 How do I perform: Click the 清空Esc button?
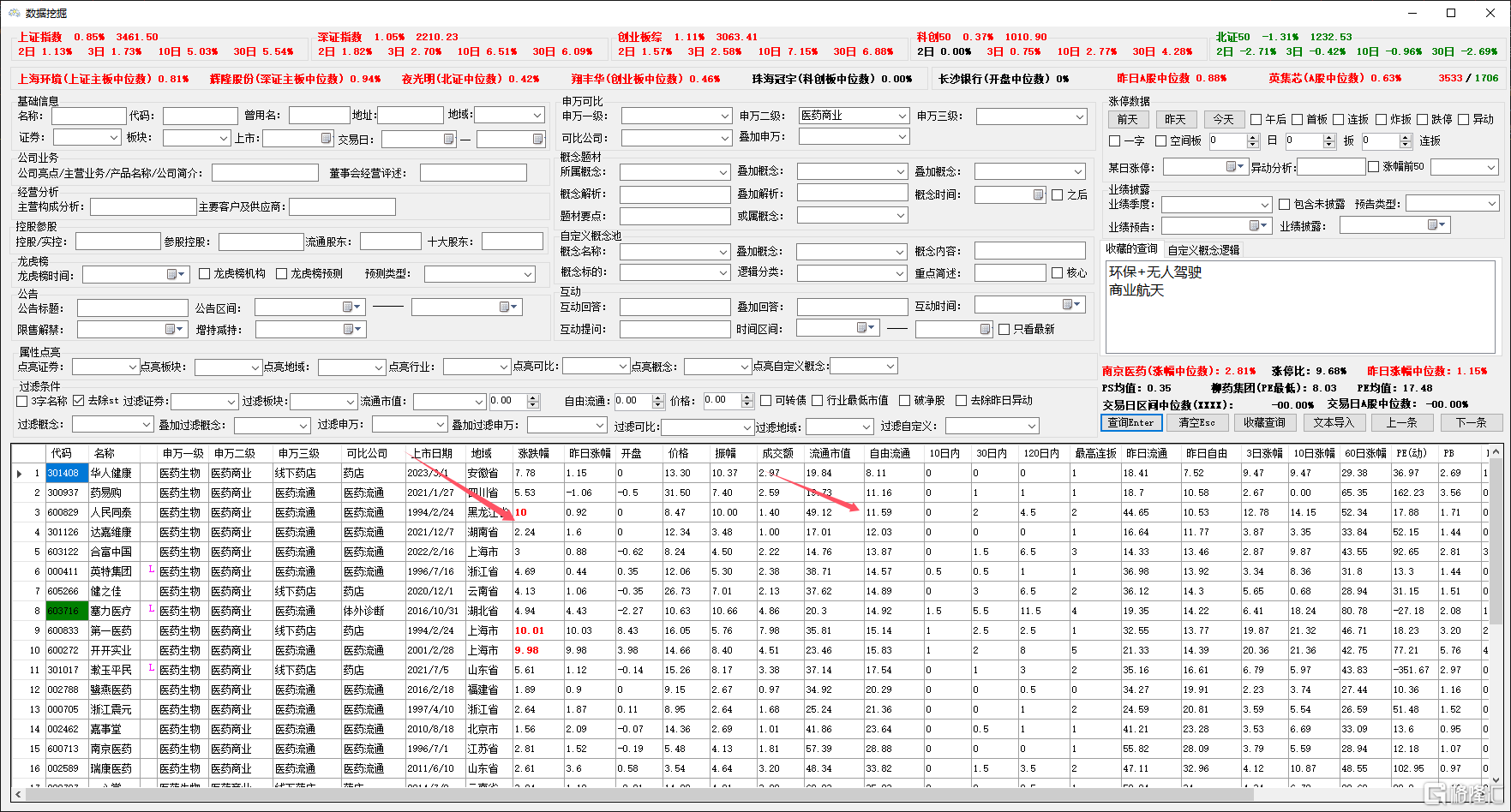(1196, 422)
